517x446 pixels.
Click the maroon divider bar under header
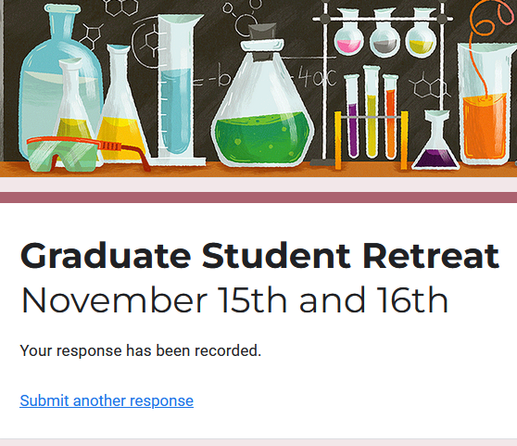tap(258, 197)
